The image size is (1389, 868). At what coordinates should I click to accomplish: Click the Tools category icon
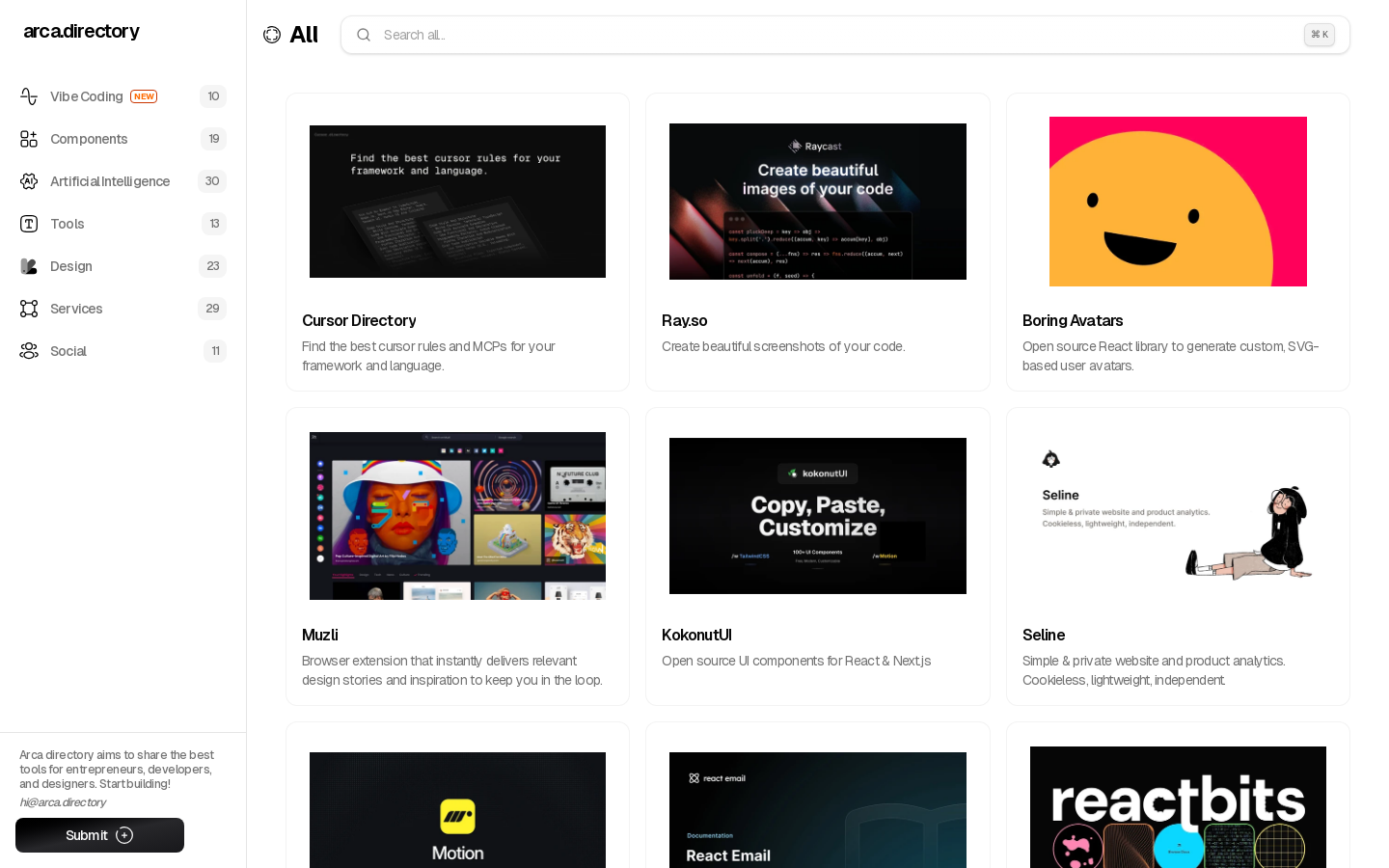click(29, 224)
